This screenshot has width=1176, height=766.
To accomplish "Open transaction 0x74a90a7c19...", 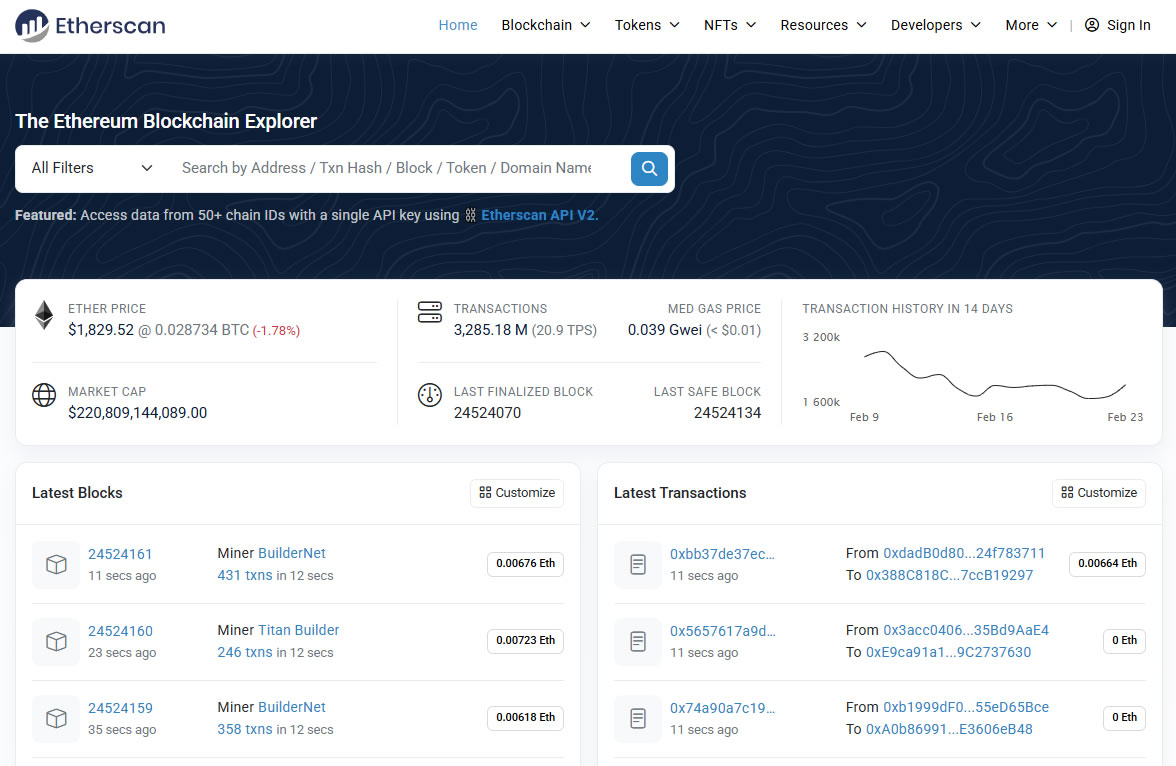I will point(722,708).
